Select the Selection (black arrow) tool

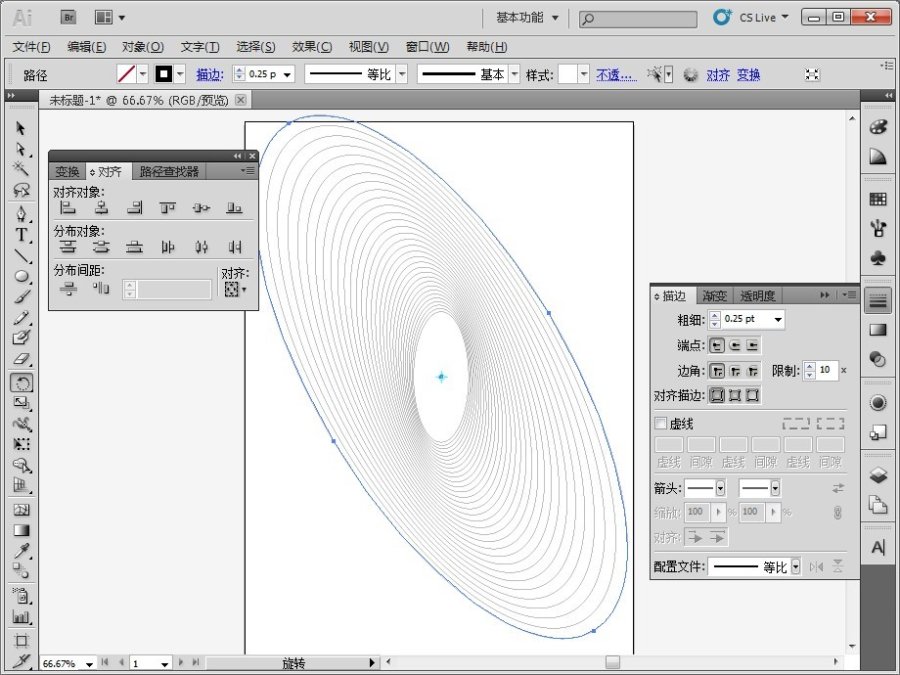click(21, 127)
